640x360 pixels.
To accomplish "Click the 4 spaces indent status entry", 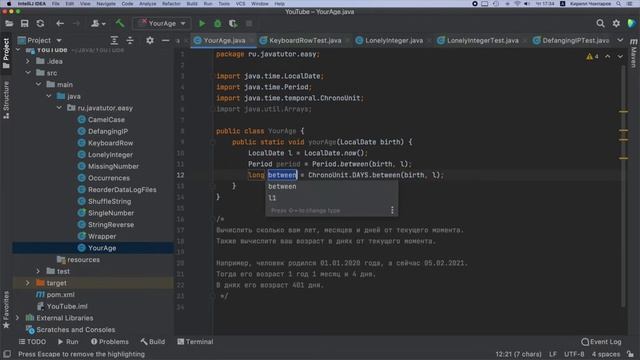I will click(606, 354).
